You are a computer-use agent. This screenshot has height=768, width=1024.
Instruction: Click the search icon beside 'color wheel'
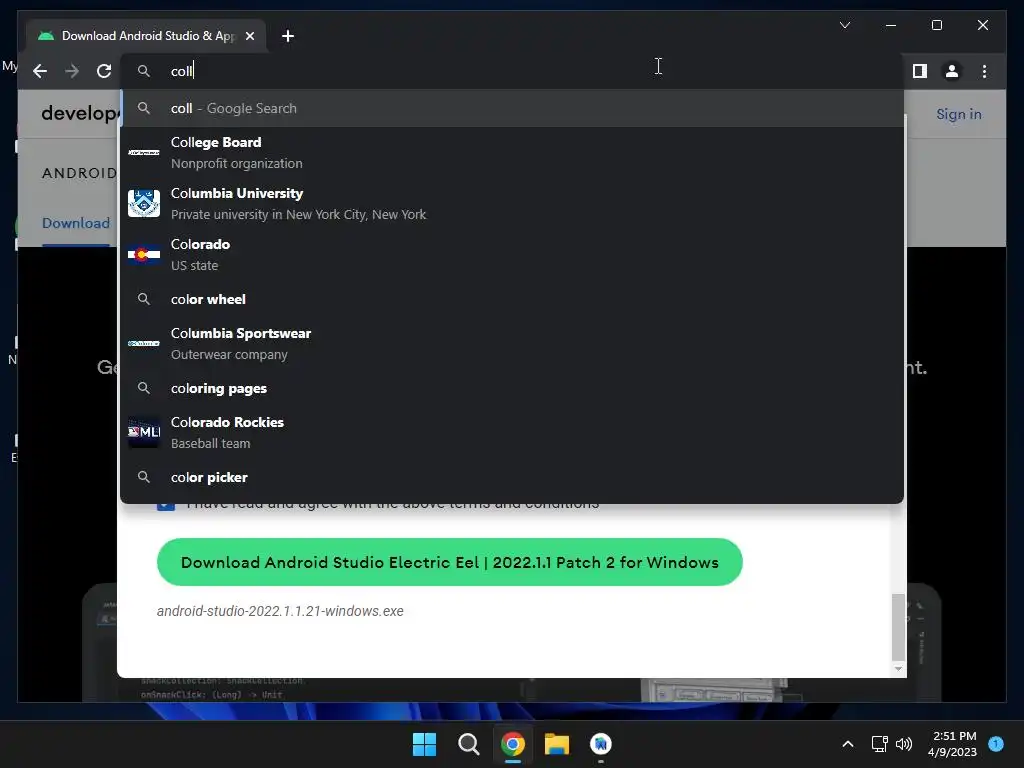point(144,299)
